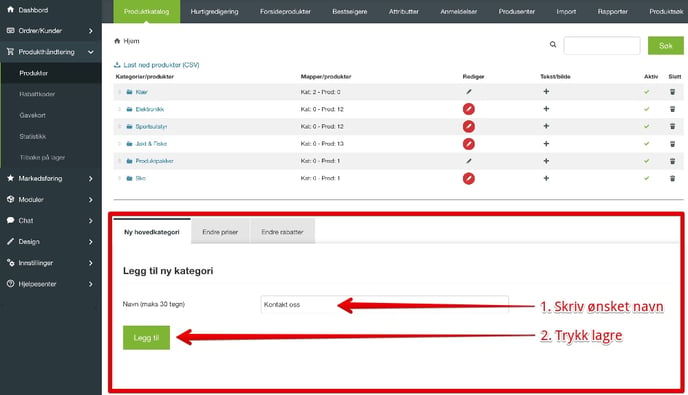Add text/image to Produktpakker via plus icon
This screenshot has width=688, height=395.
pyautogui.click(x=546, y=161)
